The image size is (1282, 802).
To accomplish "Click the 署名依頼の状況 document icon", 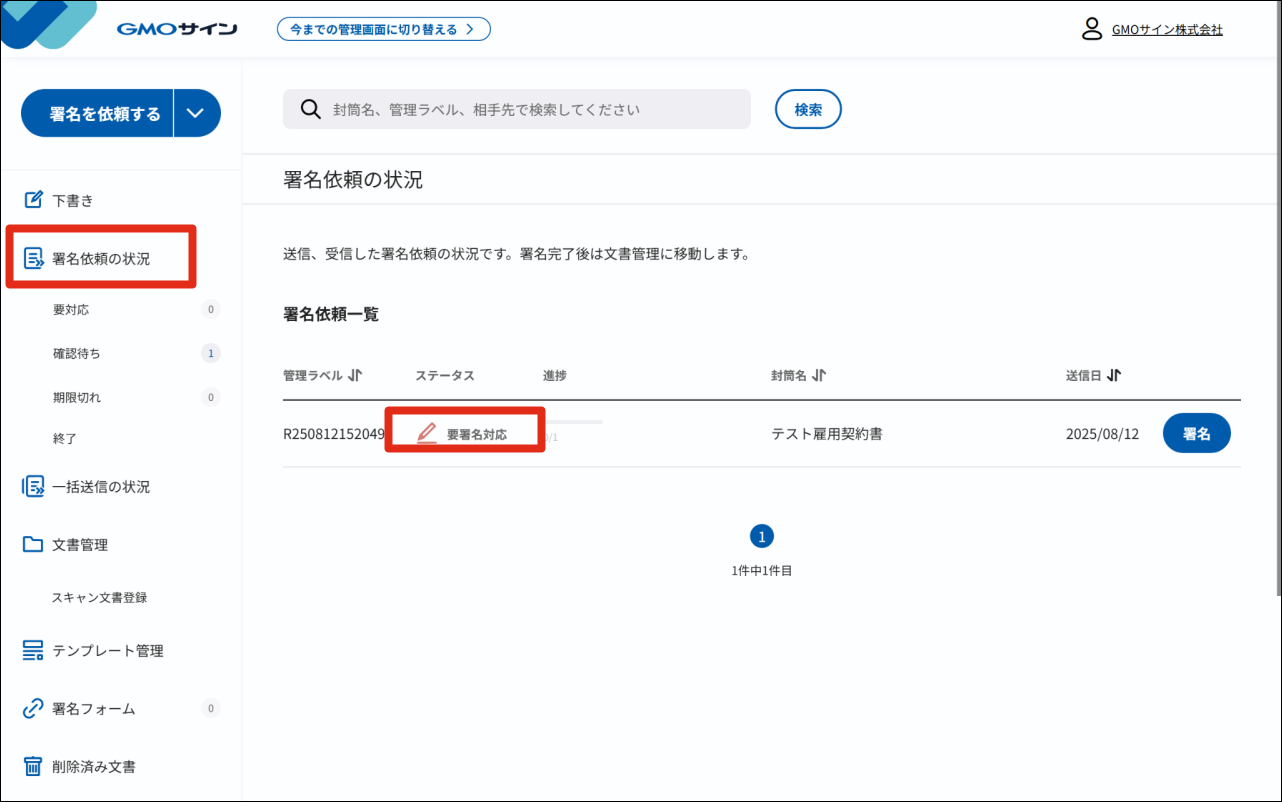I will pyautogui.click(x=34, y=259).
